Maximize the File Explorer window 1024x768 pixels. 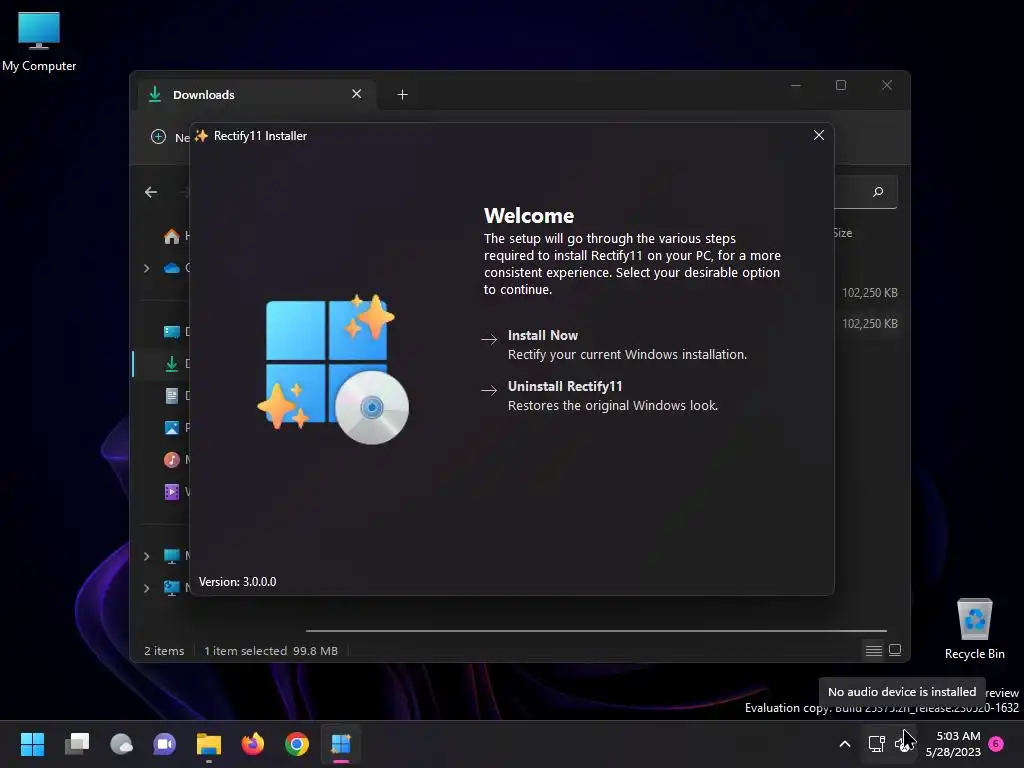[x=841, y=86]
